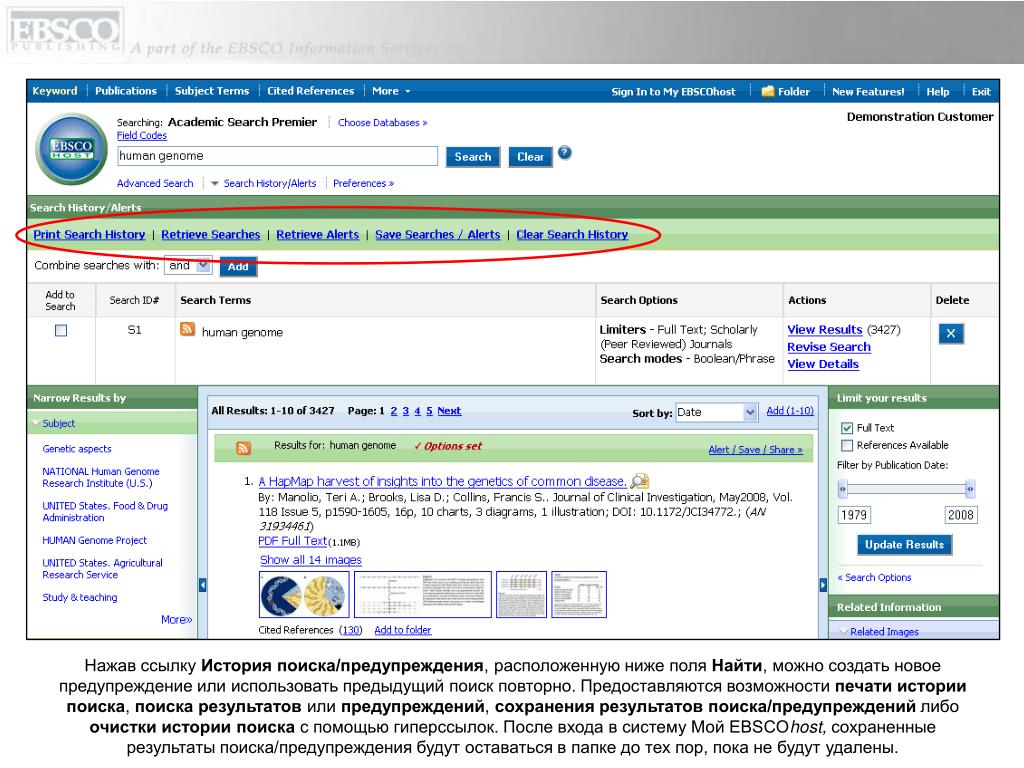Open the search help question mark icon
Image resolution: width=1024 pixels, height=768 pixels.
click(565, 153)
